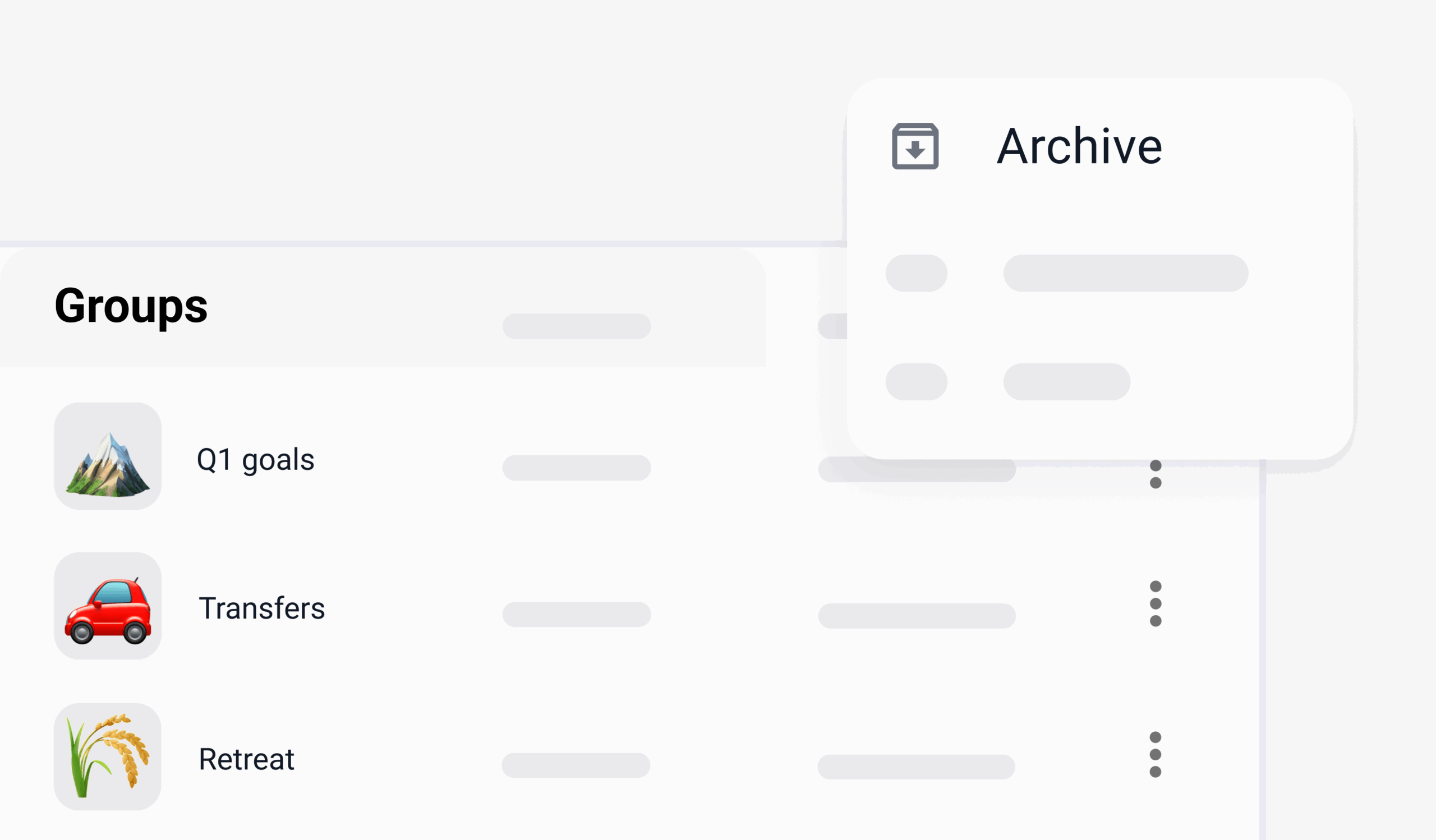Image resolution: width=1436 pixels, height=840 pixels.
Task: Click the Groups heading
Action: click(x=131, y=306)
